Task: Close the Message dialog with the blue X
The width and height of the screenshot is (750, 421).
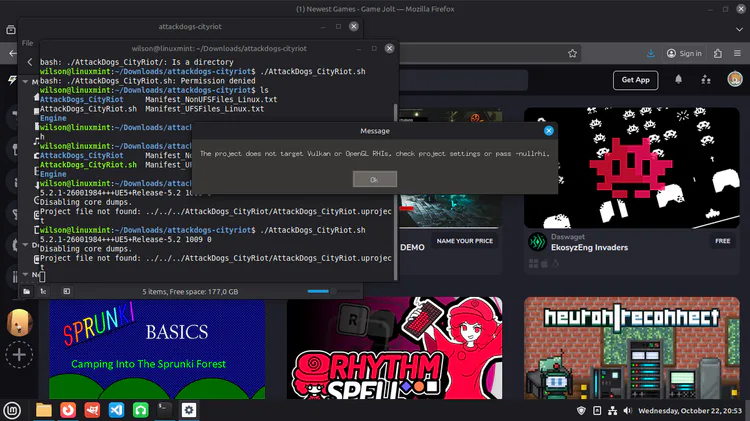Action: (549, 131)
